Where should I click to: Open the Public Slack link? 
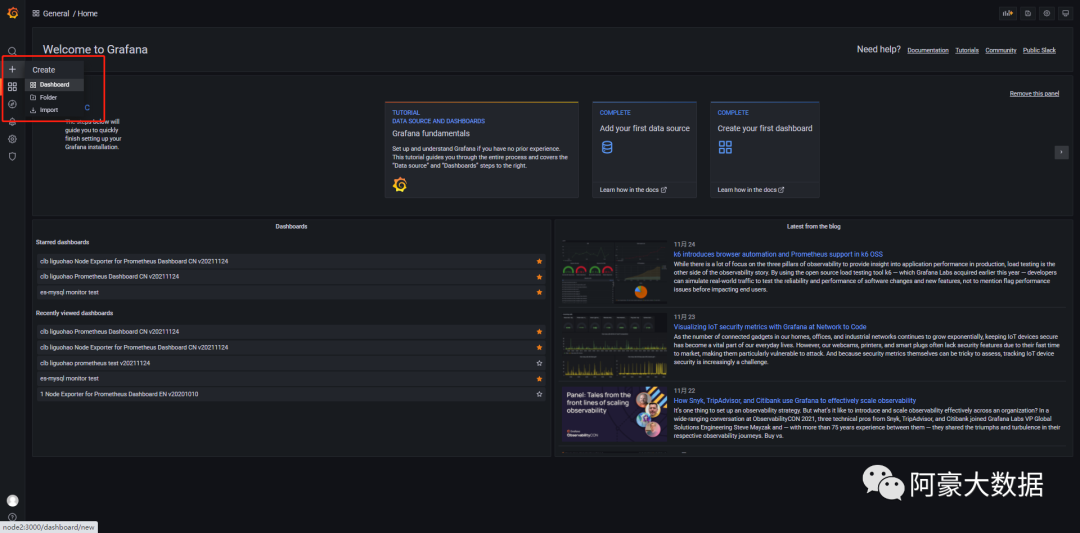[1039, 50]
